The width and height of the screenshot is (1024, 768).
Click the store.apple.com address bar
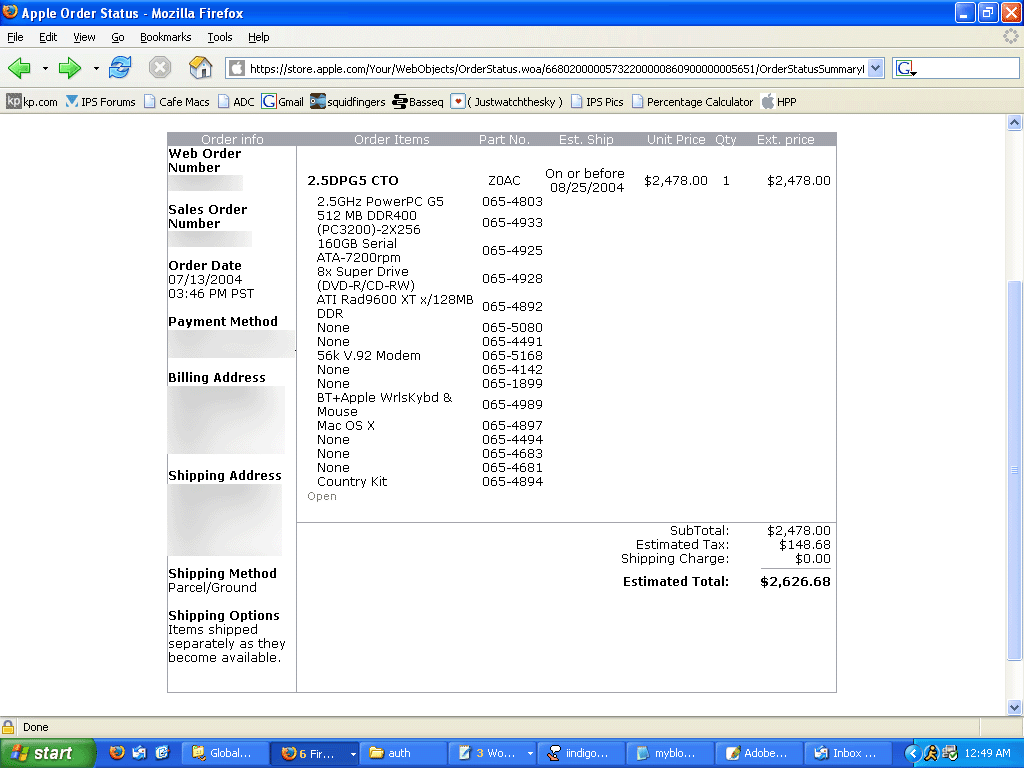point(556,68)
